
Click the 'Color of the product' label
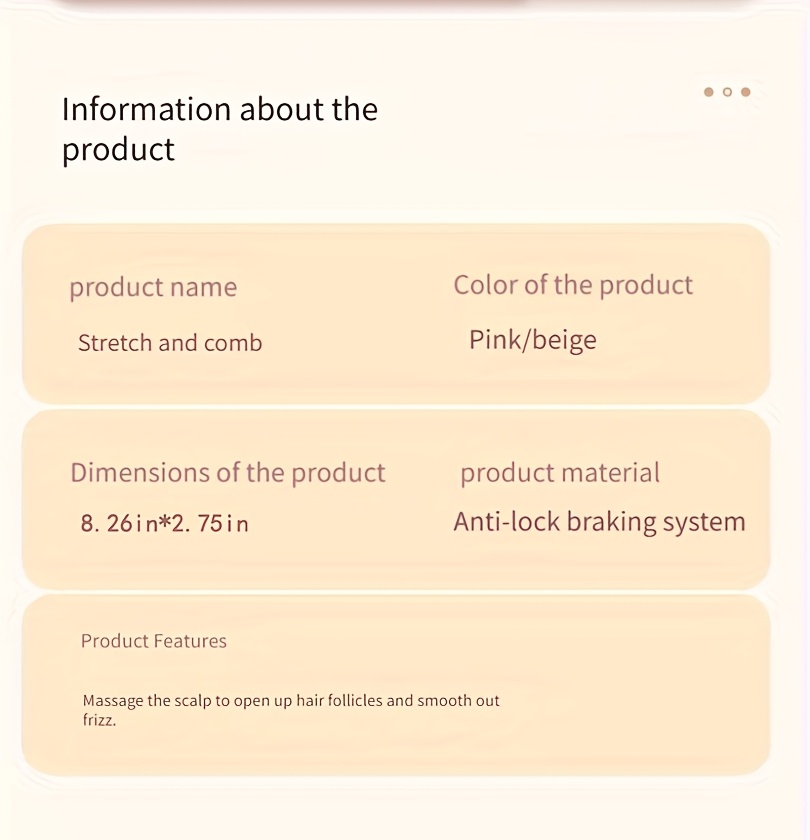[573, 285]
